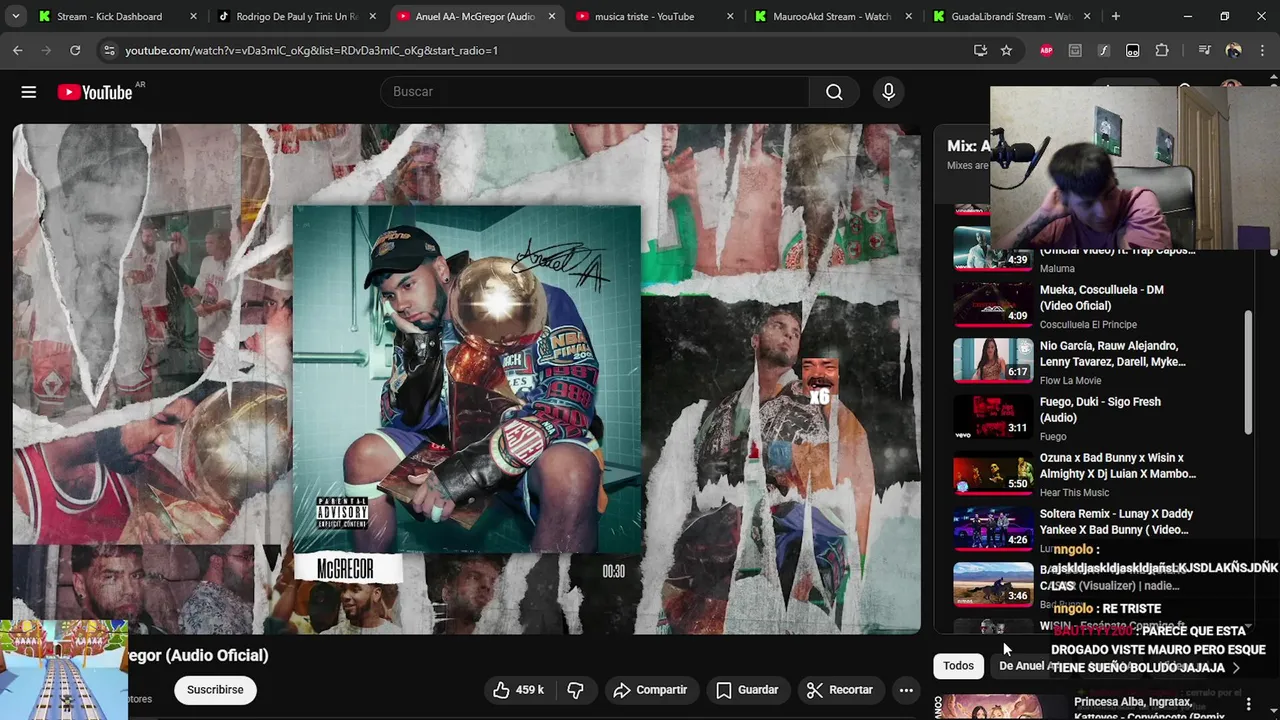The height and width of the screenshot is (720, 1280).
Task: Open the ABP Adblock Plus extension
Action: pyautogui.click(x=1046, y=50)
